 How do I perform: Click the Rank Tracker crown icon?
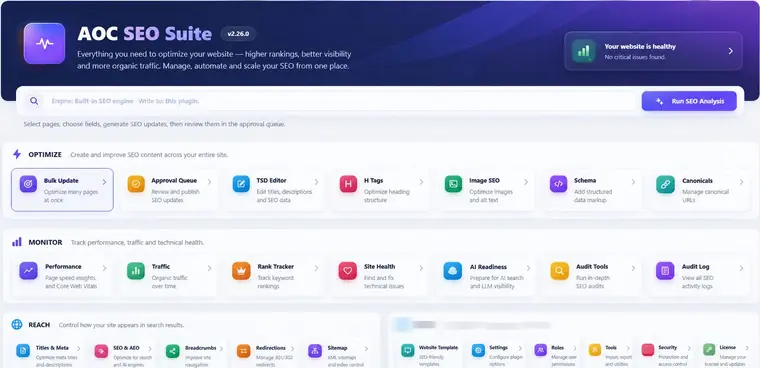click(x=241, y=271)
